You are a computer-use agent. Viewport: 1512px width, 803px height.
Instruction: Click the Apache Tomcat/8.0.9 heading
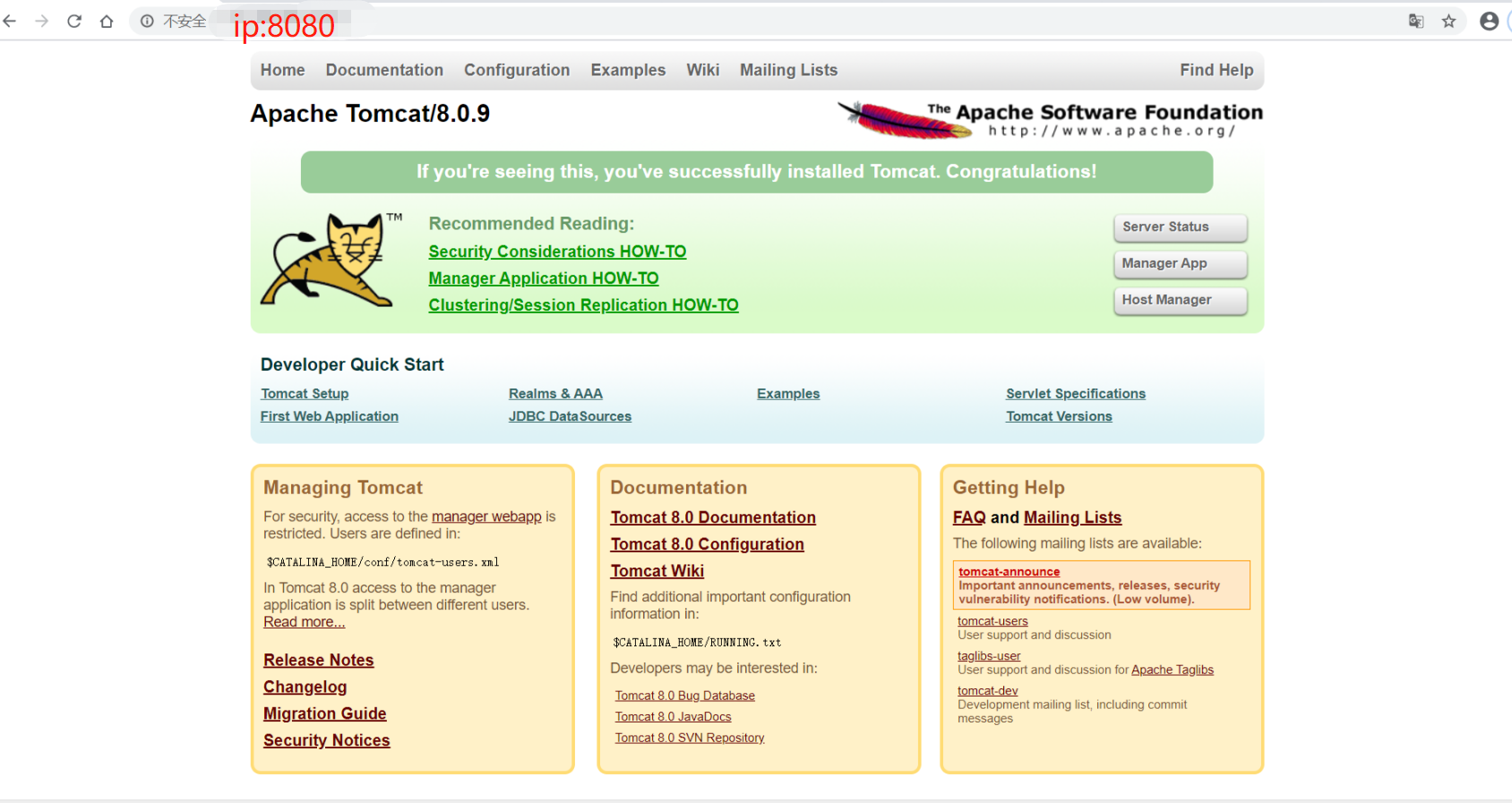370,114
